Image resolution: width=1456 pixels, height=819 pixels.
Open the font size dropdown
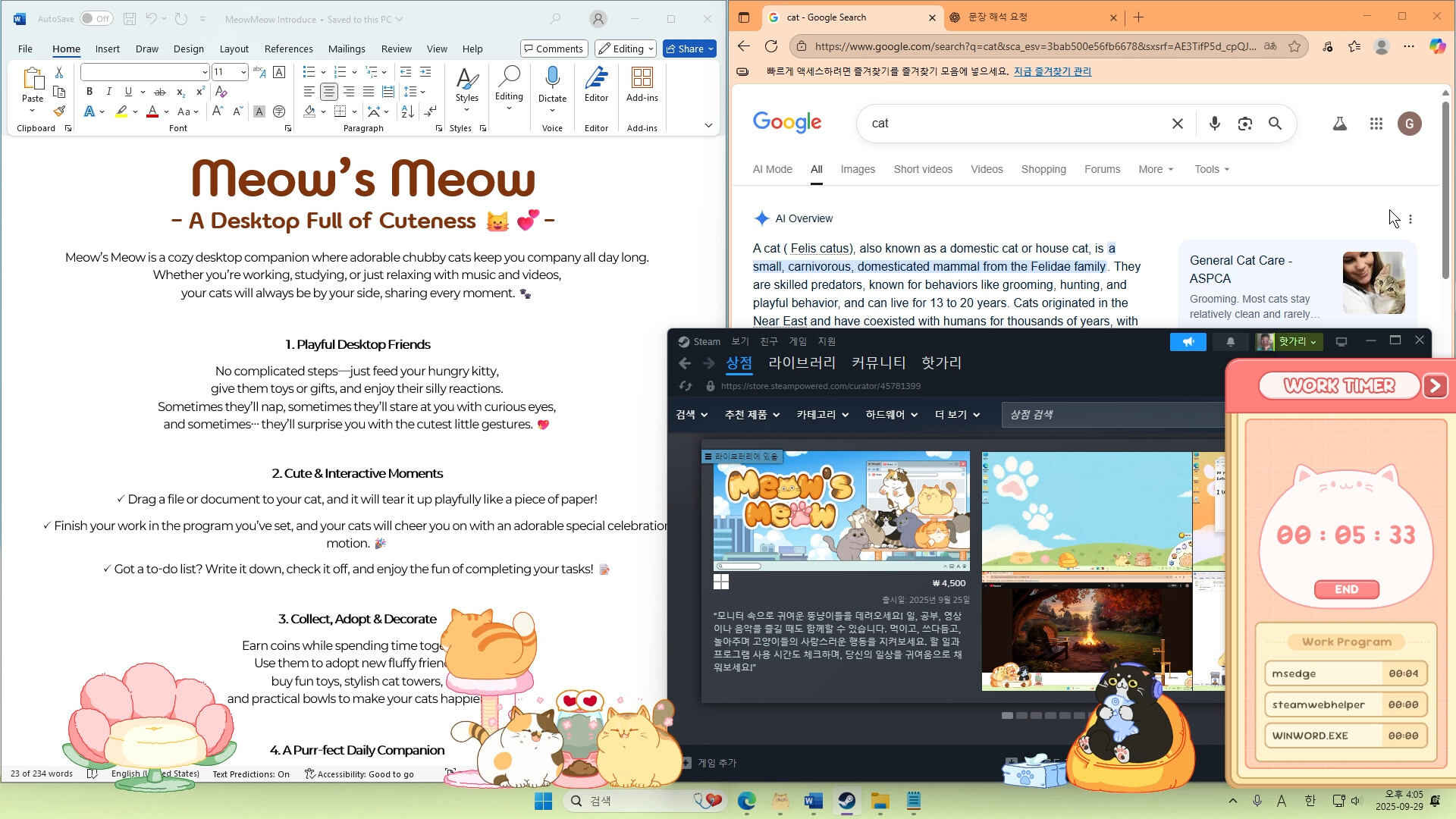click(x=241, y=72)
